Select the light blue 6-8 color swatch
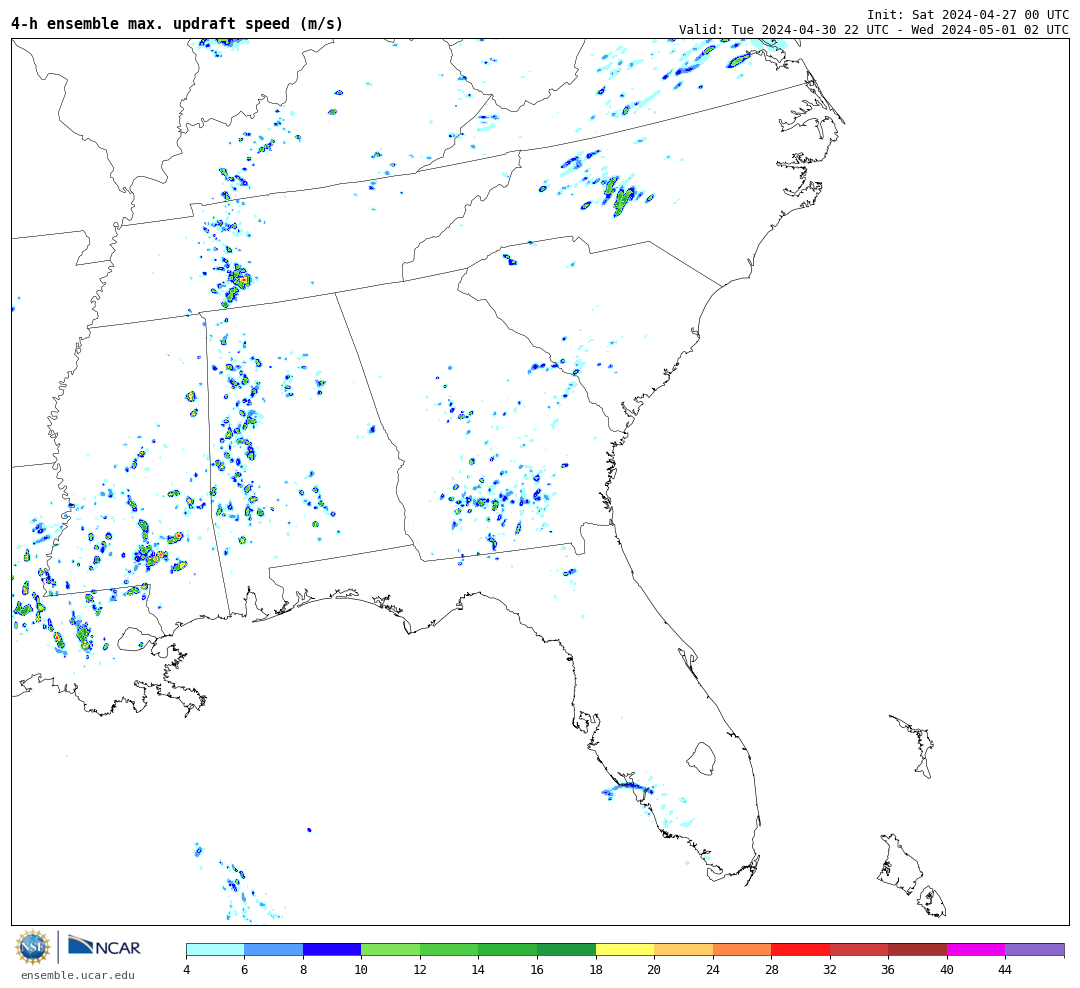1080x988 pixels. [273, 950]
